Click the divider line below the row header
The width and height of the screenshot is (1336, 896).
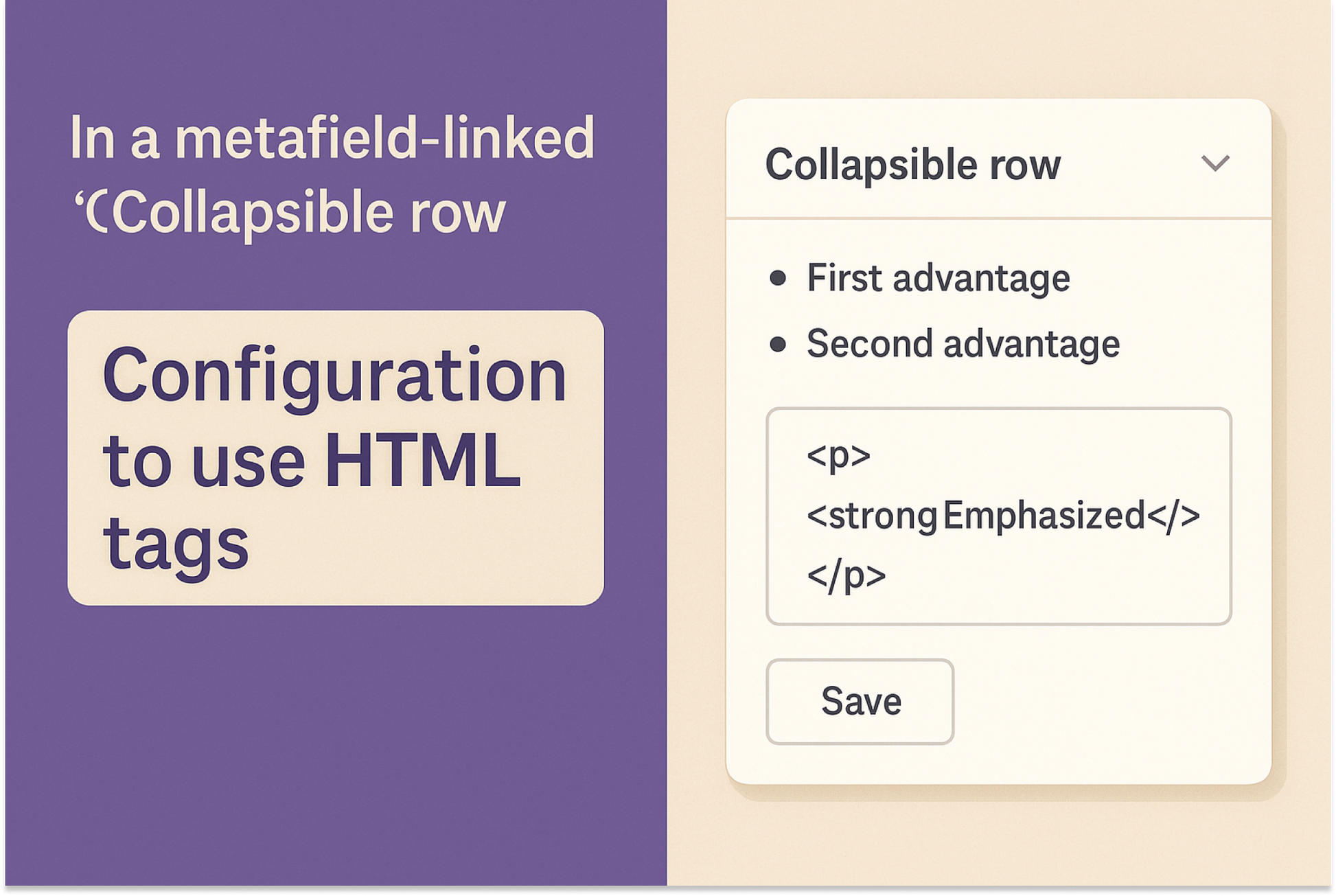coord(998,218)
